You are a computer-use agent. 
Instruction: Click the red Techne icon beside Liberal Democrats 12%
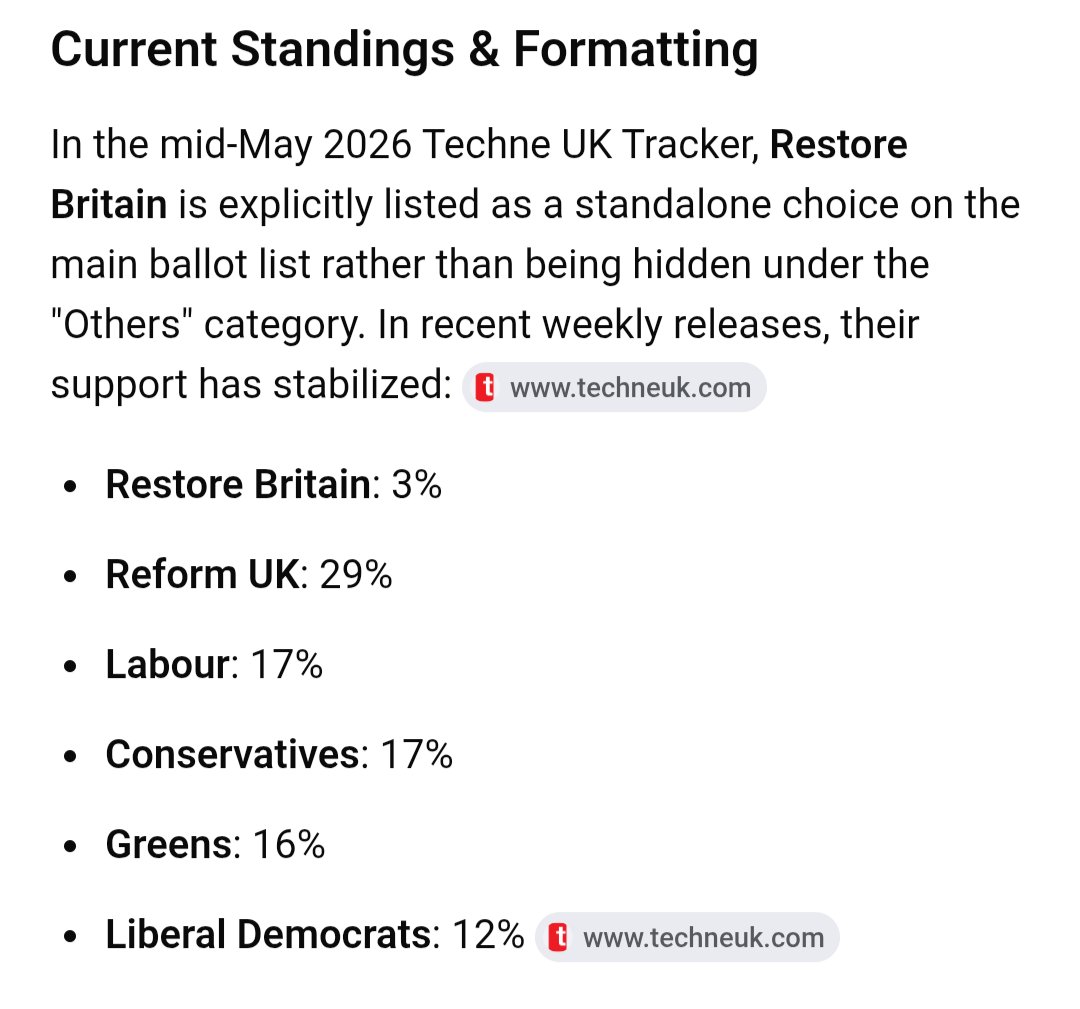(558, 937)
